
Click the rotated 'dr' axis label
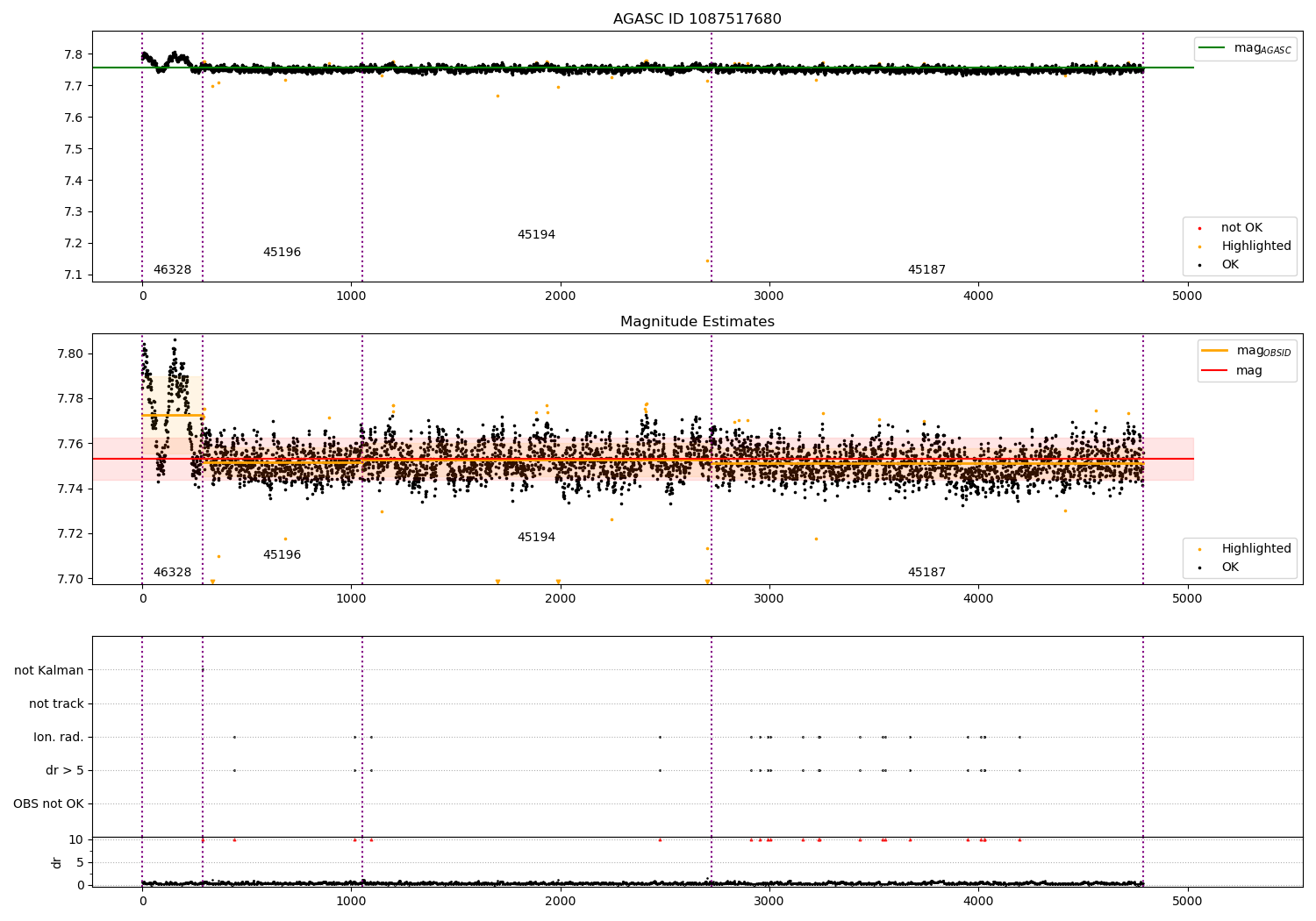coord(57,862)
